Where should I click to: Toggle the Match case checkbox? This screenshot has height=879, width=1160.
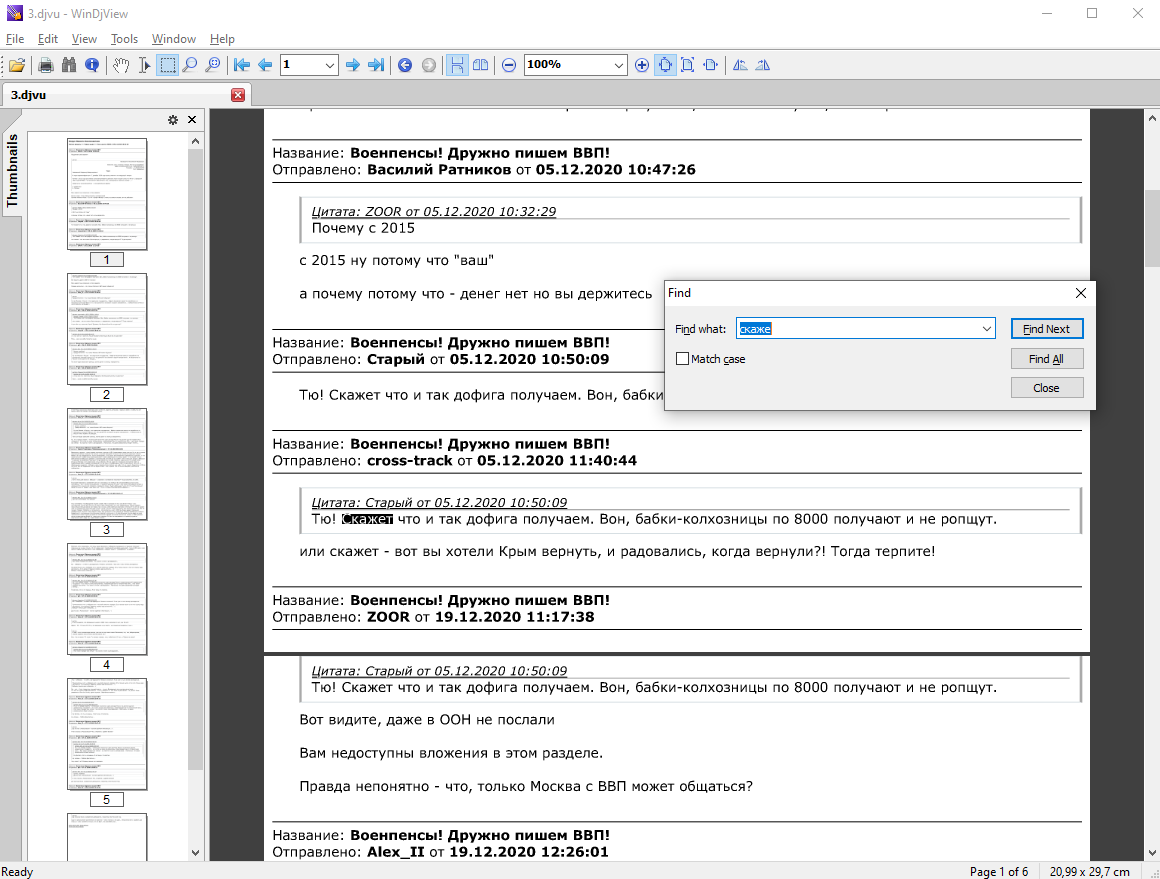coord(682,359)
